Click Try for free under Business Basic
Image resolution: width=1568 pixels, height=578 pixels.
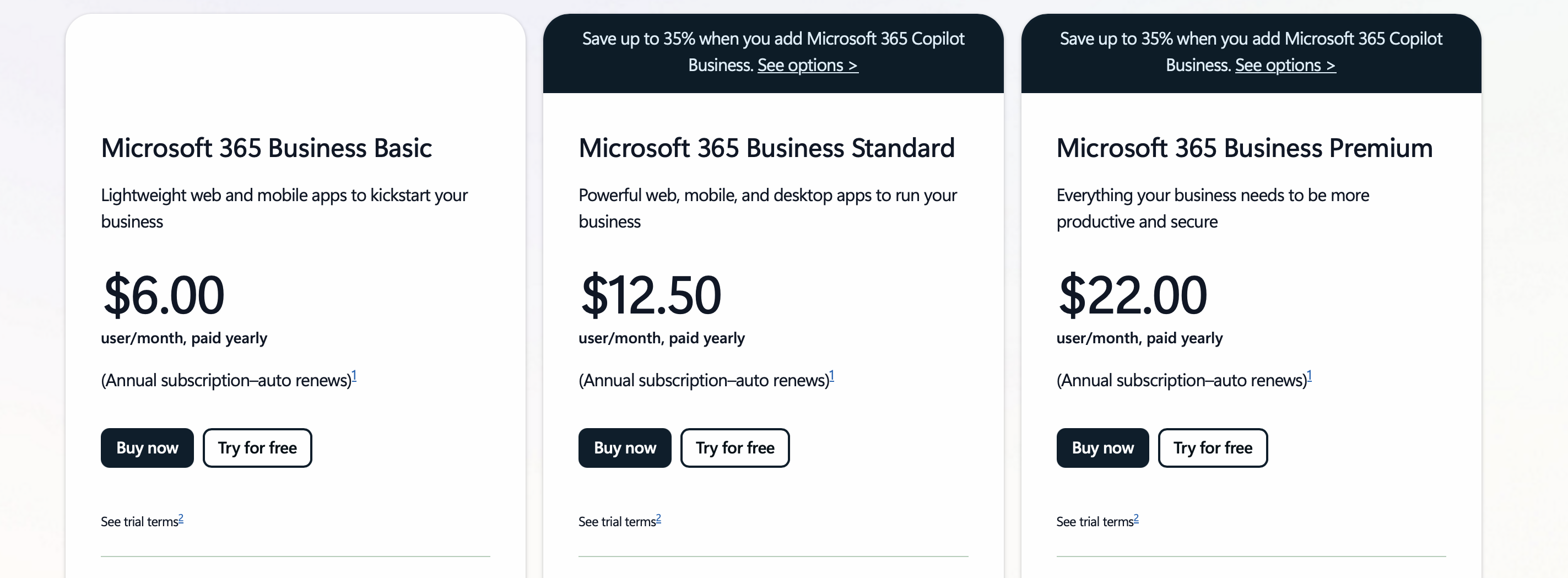coord(257,447)
